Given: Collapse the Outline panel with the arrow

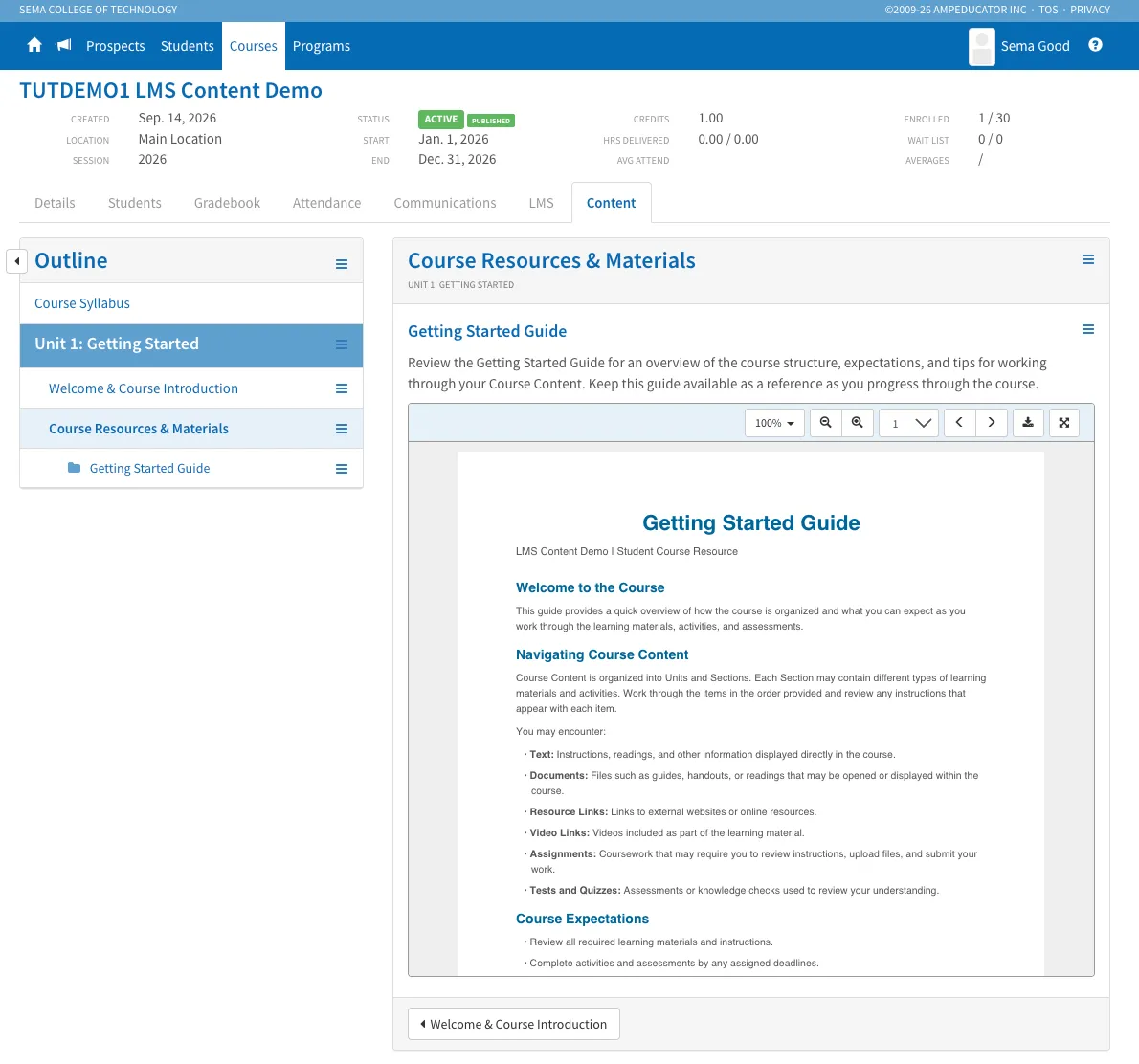Looking at the screenshot, I should [16, 260].
